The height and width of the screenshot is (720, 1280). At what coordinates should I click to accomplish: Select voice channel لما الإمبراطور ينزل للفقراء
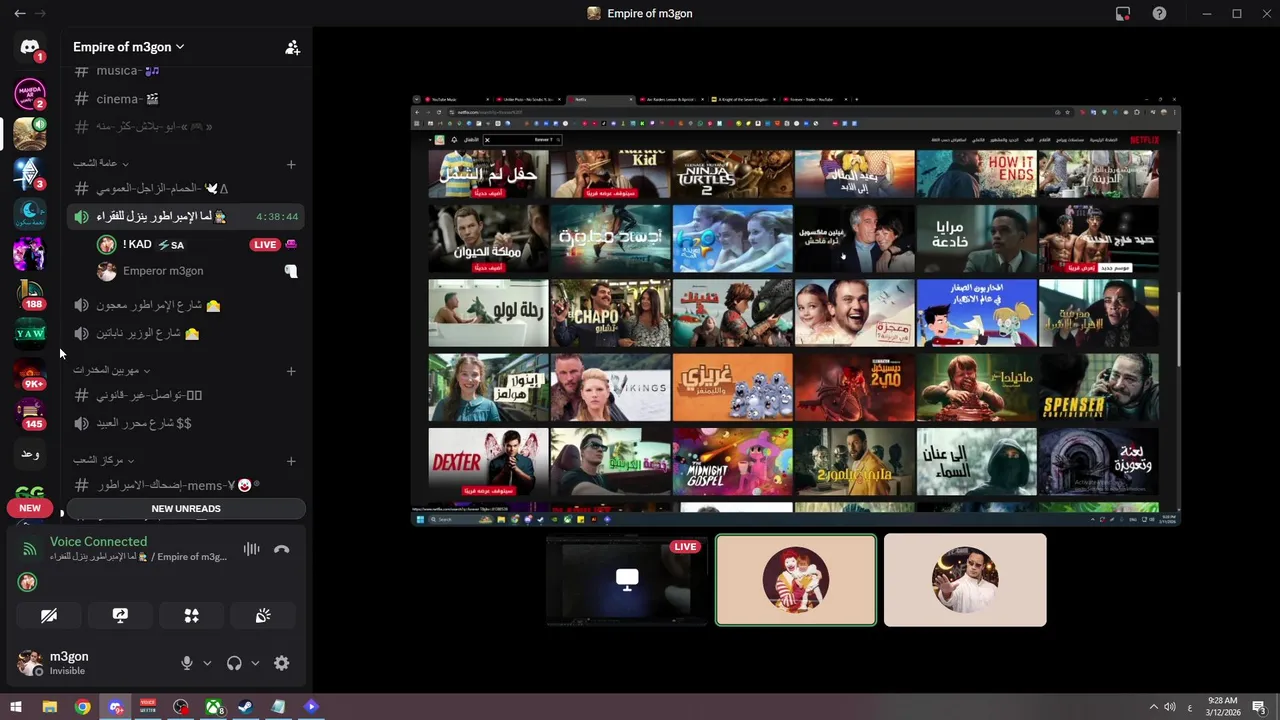[185, 216]
